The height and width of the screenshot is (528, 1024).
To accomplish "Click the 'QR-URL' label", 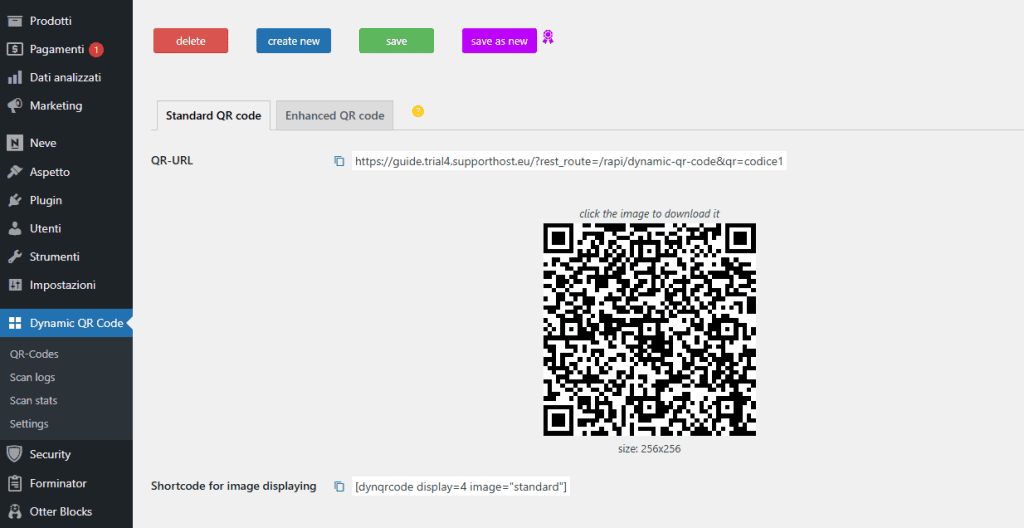I will coord(172,161).
